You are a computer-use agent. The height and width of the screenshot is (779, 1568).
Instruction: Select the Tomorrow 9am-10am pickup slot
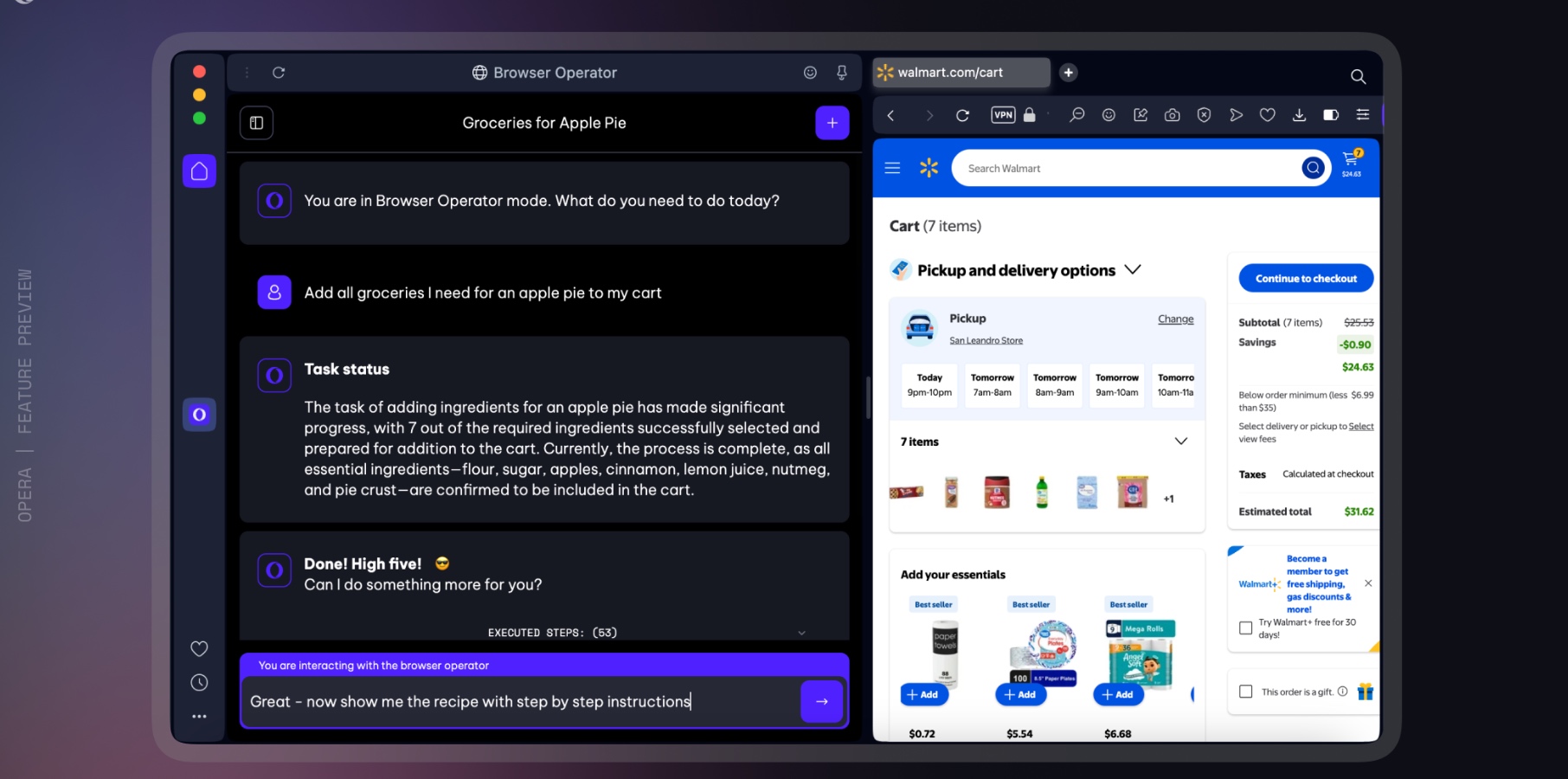pos(1116,385)
